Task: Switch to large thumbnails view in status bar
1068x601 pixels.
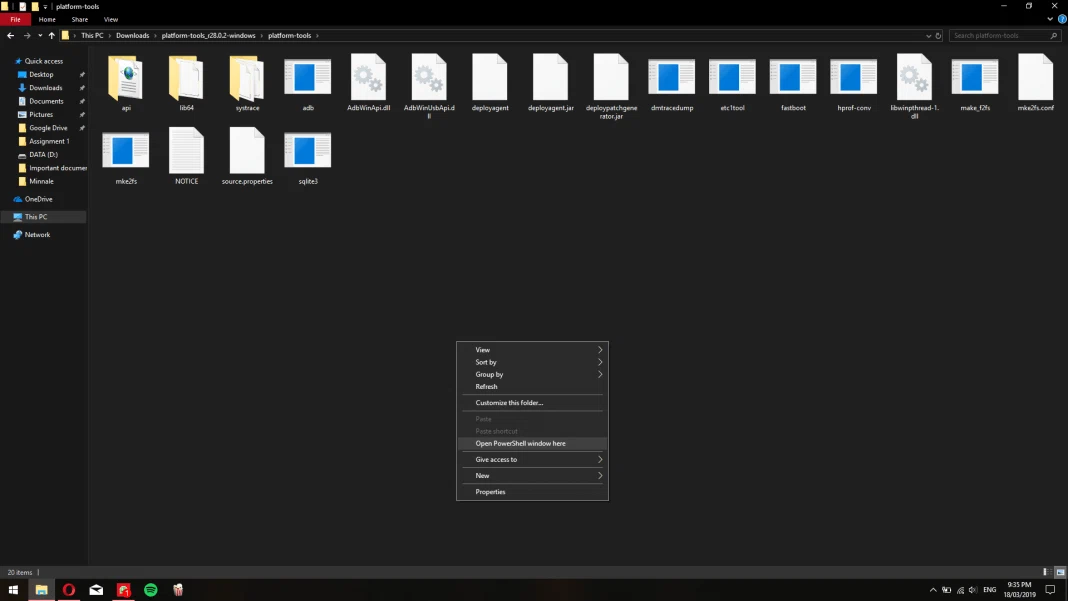Action: (1061, 572)
